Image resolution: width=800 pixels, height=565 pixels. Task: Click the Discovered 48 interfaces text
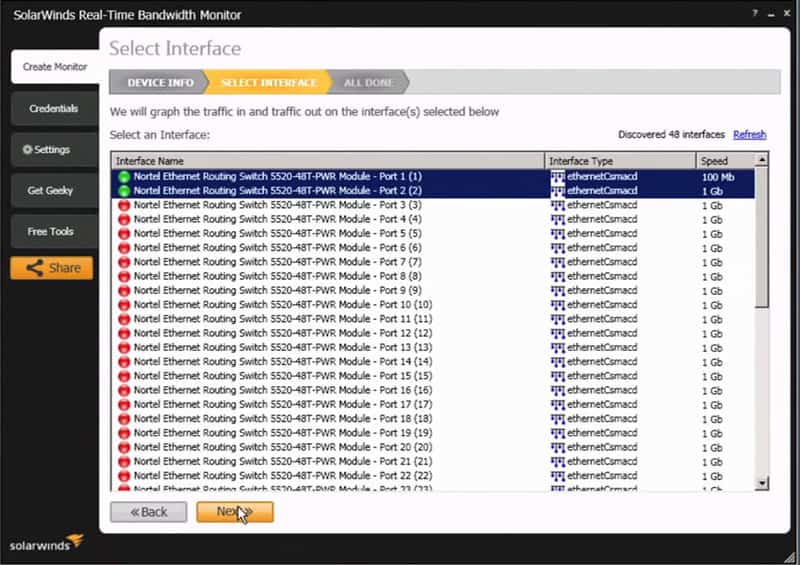pyautogui.click(x=671, y=135)
